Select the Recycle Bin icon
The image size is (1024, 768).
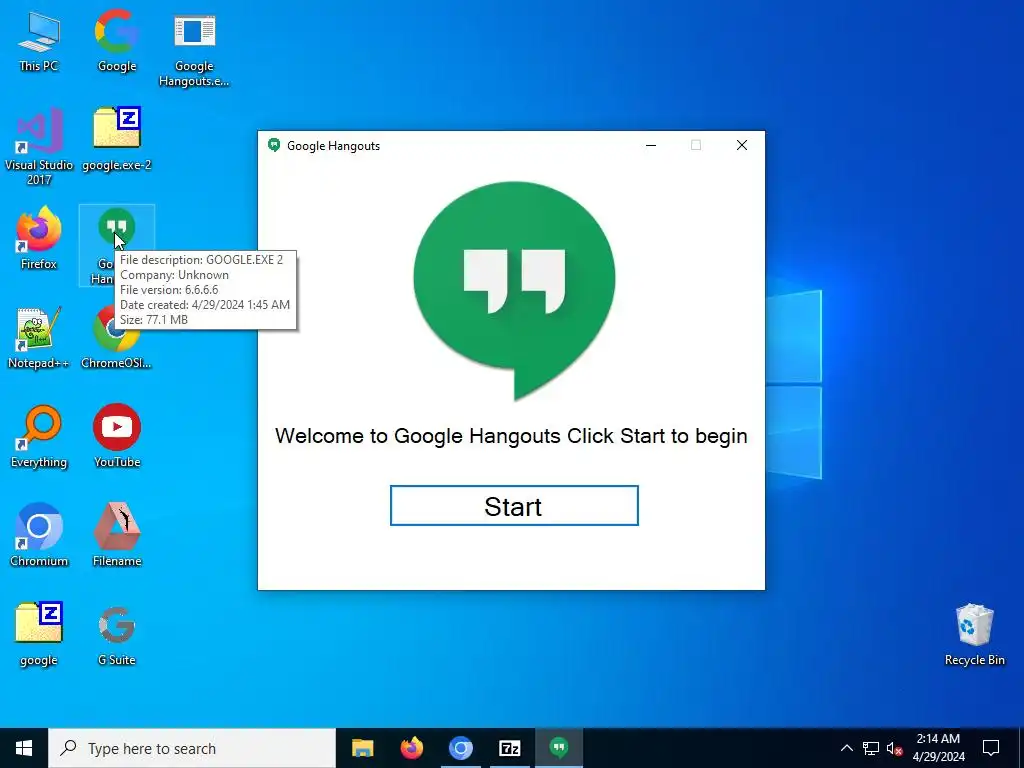pyautogui.click(x=974, y=635)
